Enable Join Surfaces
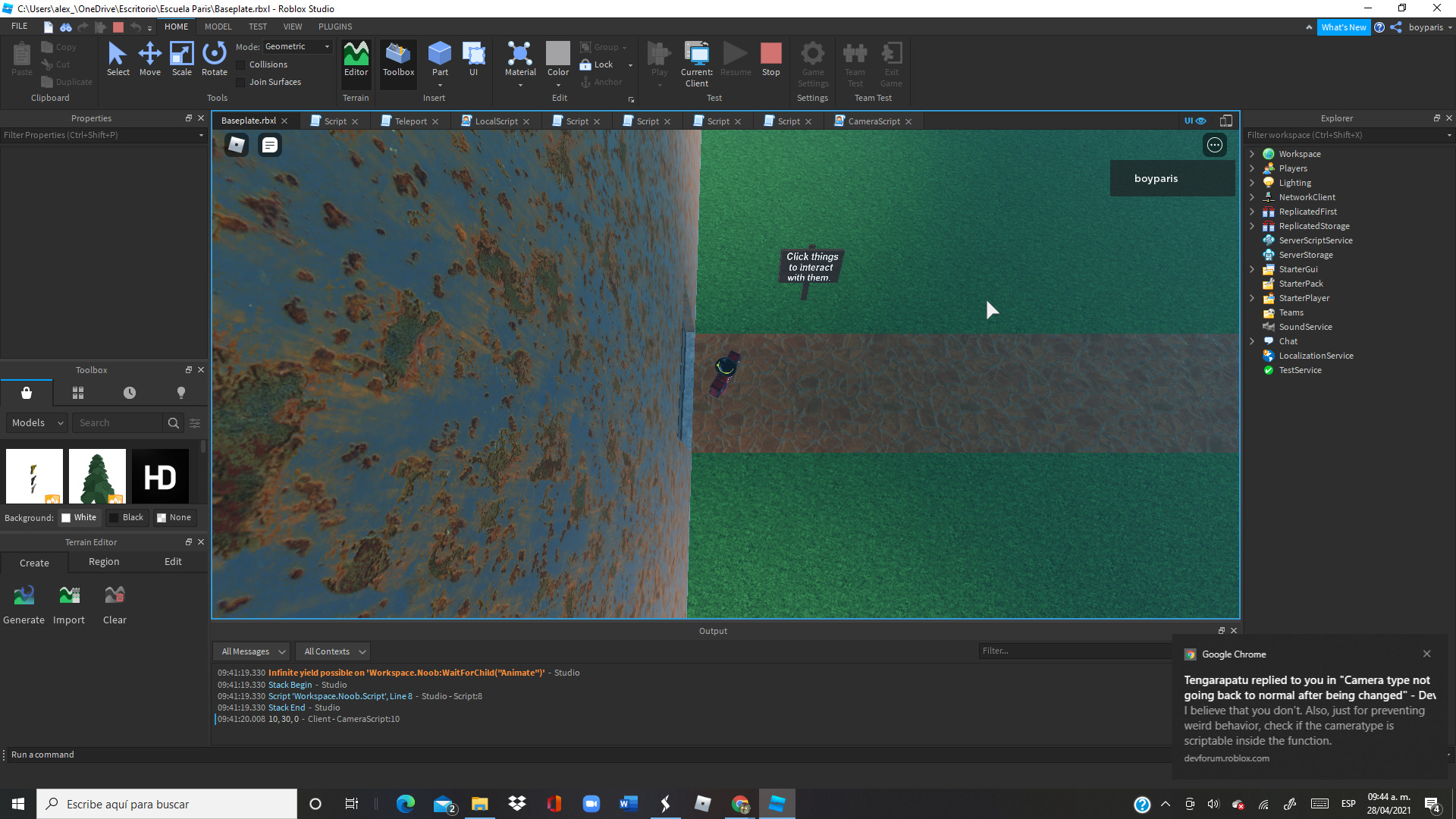 tap(240, 82)
